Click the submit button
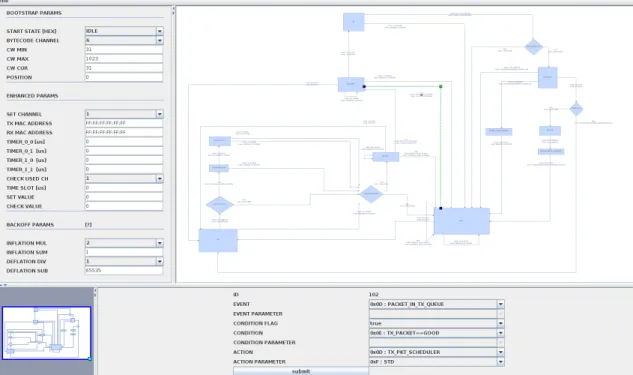The height and width of the screenshot is (375, 633). click(301, 371)
